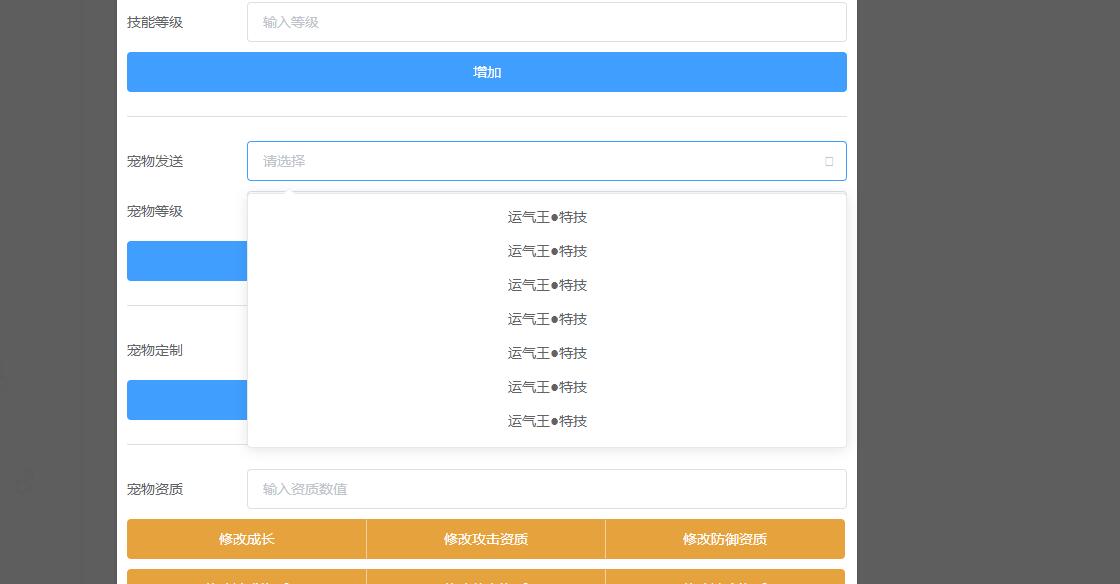
Task: Choose the second 运气王●特技 dropdown option
Action: 547,251
